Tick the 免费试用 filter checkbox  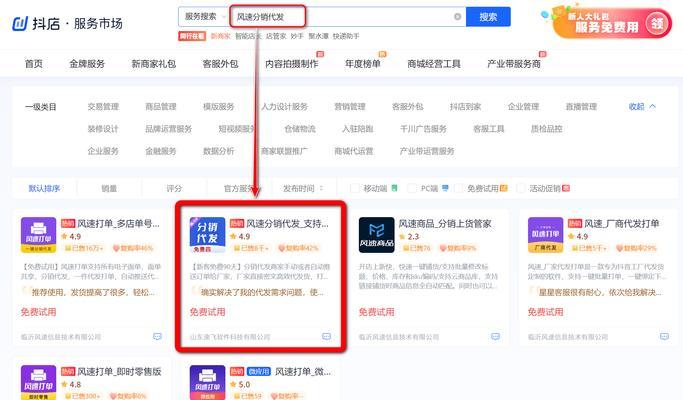tap(458, 188)
